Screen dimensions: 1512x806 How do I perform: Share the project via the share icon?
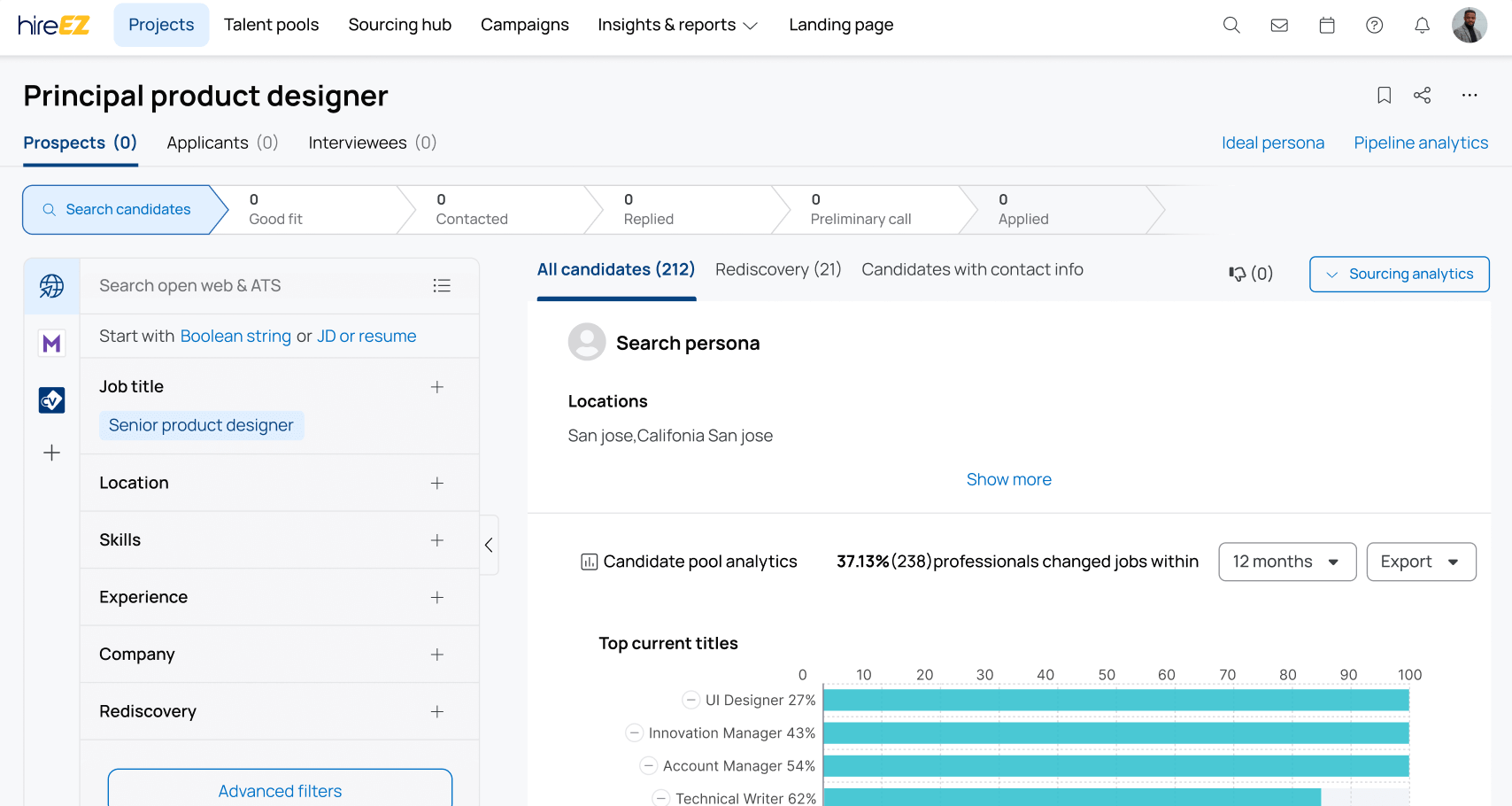click(1423, 95)
